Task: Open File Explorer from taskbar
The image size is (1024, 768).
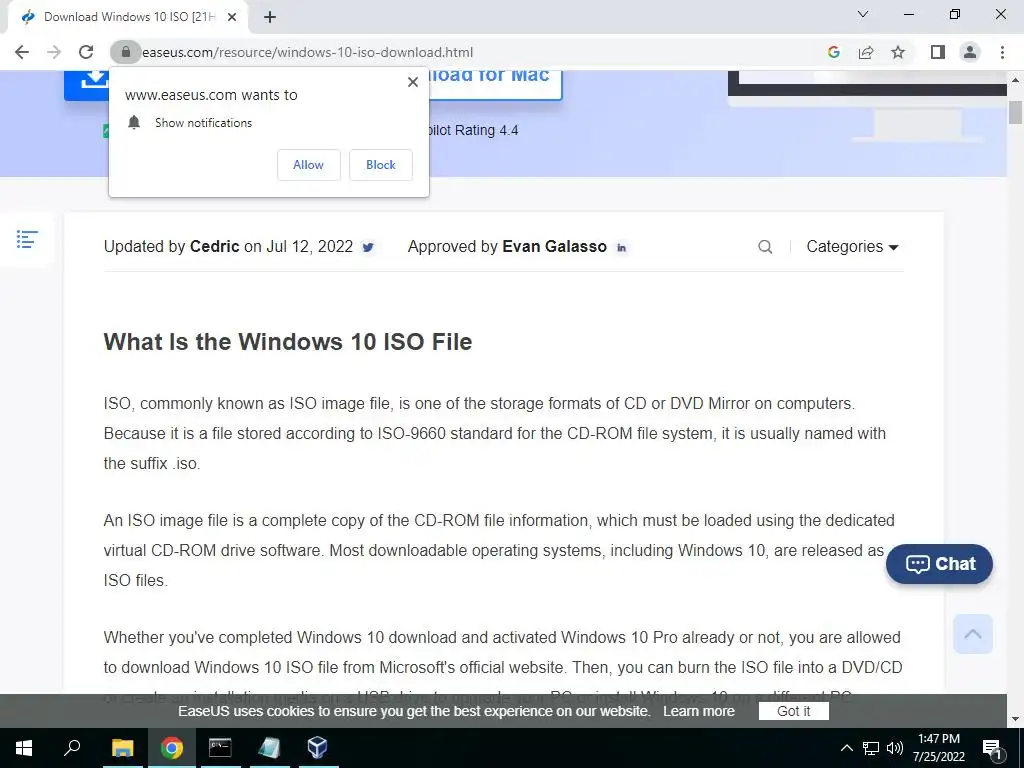Action: (123, 748)
